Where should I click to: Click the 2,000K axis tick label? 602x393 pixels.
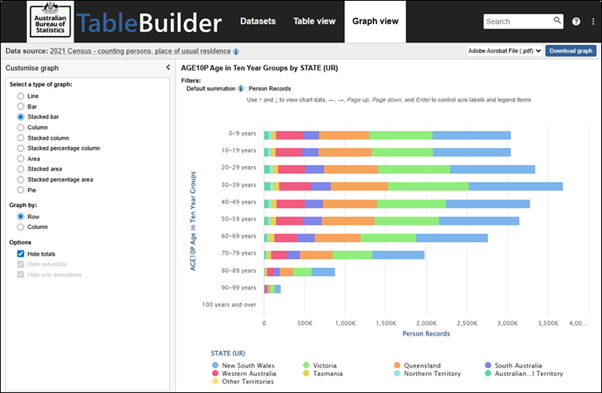click(427, 324)
